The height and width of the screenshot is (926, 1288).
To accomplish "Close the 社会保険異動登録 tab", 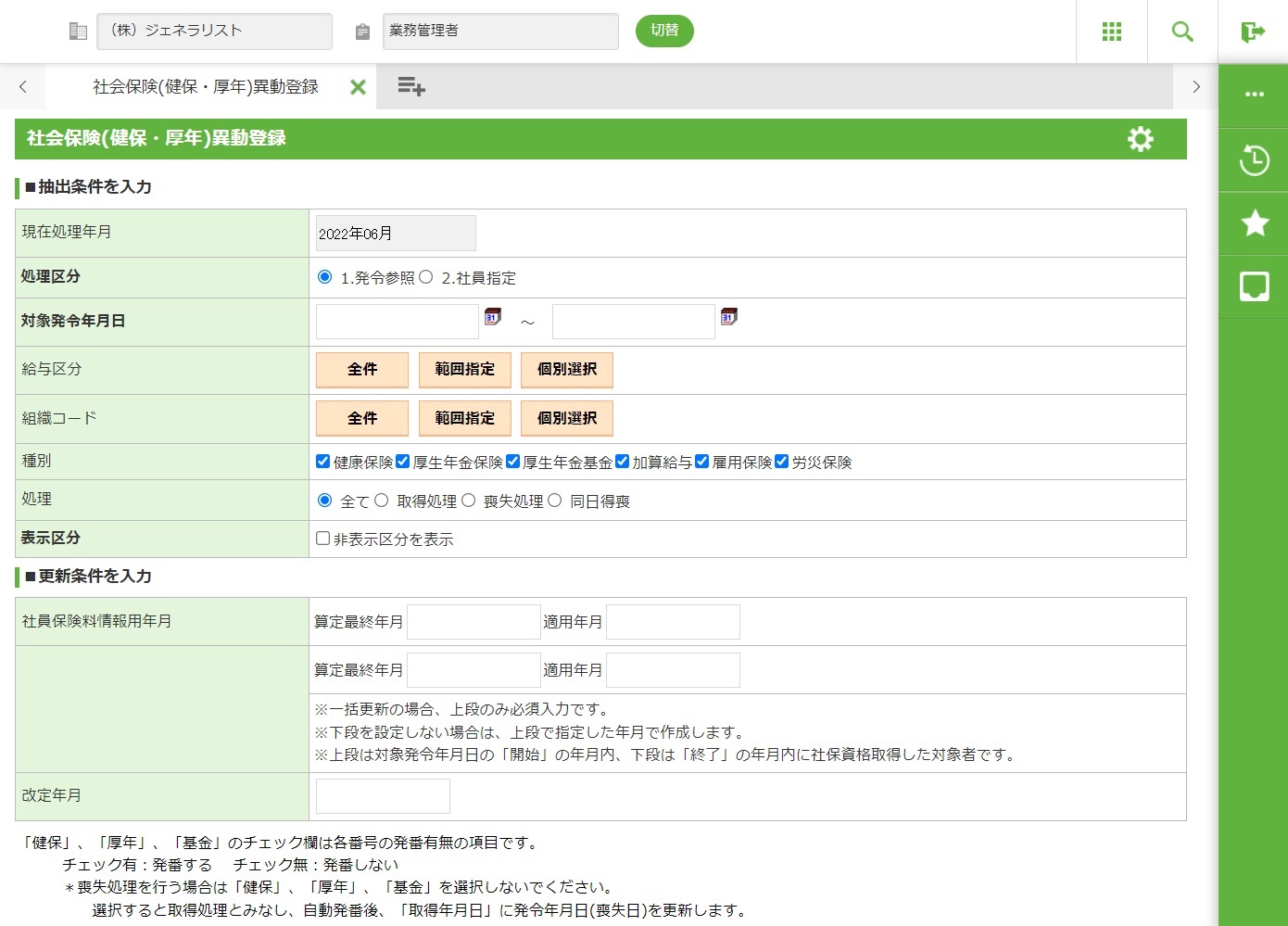I will (x=358, y=87).
